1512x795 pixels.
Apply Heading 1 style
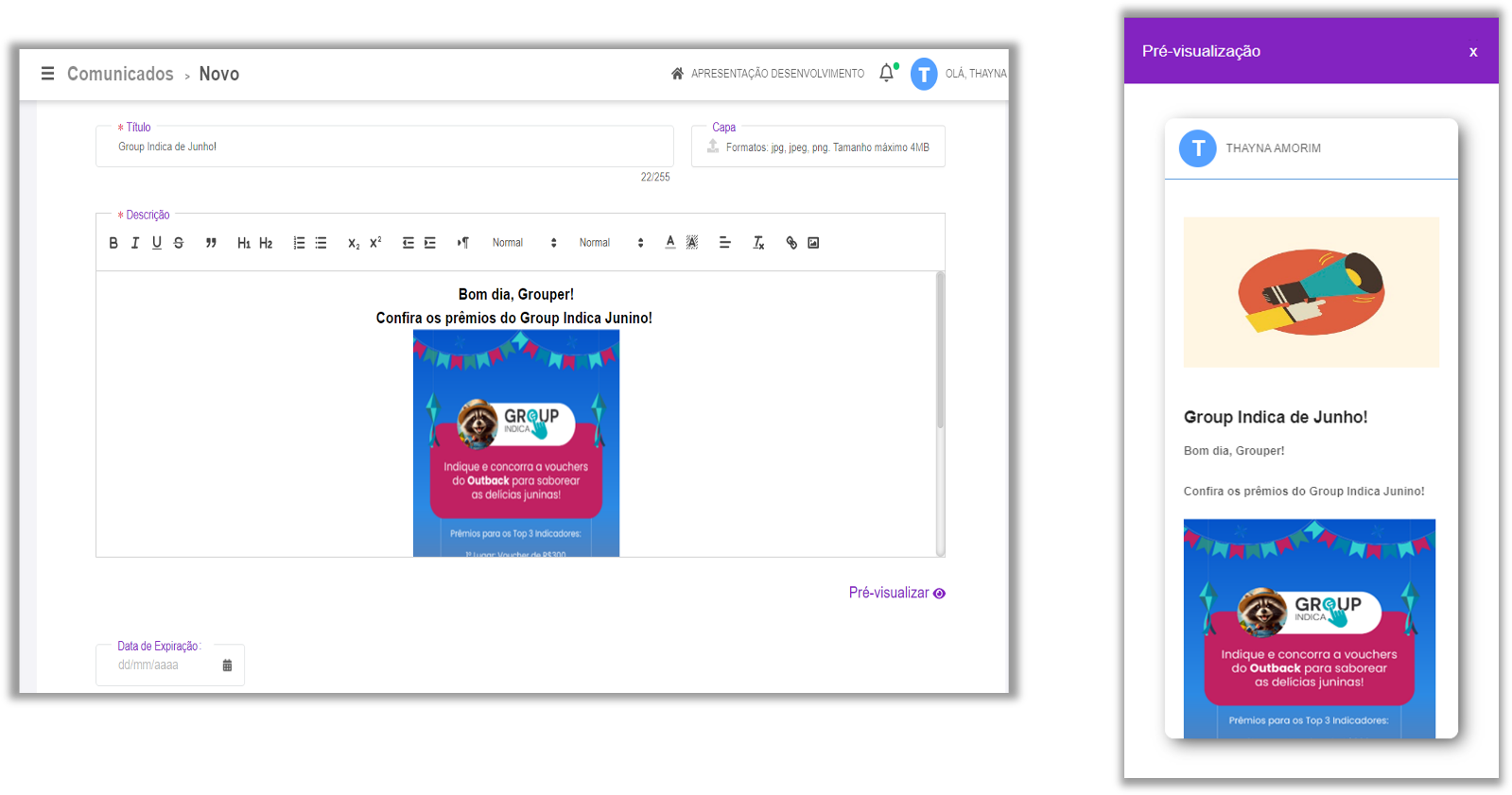pos(244,243)
